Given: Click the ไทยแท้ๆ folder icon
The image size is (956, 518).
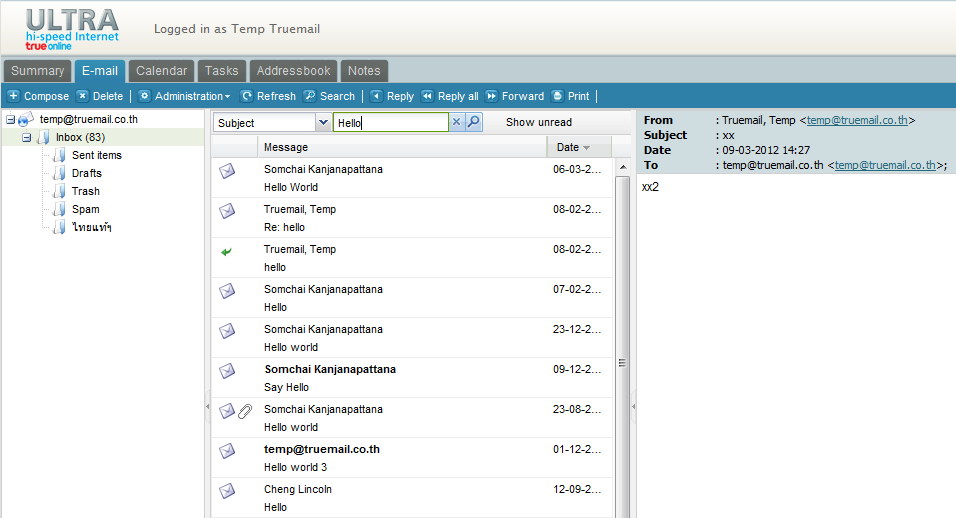Looking at the screenshot, I should click(59, 227).
